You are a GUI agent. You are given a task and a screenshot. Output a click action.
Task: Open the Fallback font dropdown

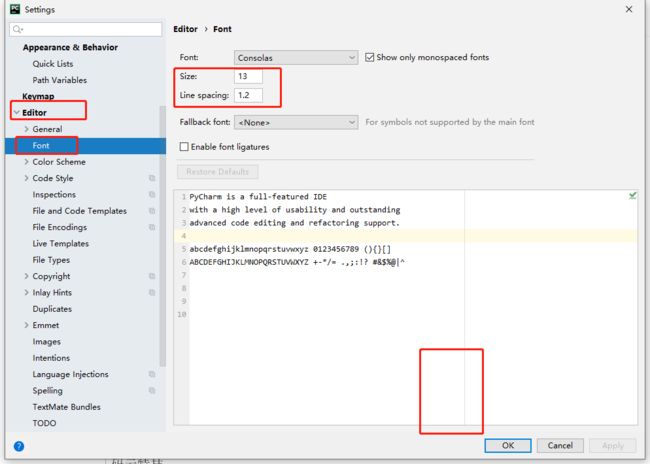pyautogui.click(x=296, y=122)
